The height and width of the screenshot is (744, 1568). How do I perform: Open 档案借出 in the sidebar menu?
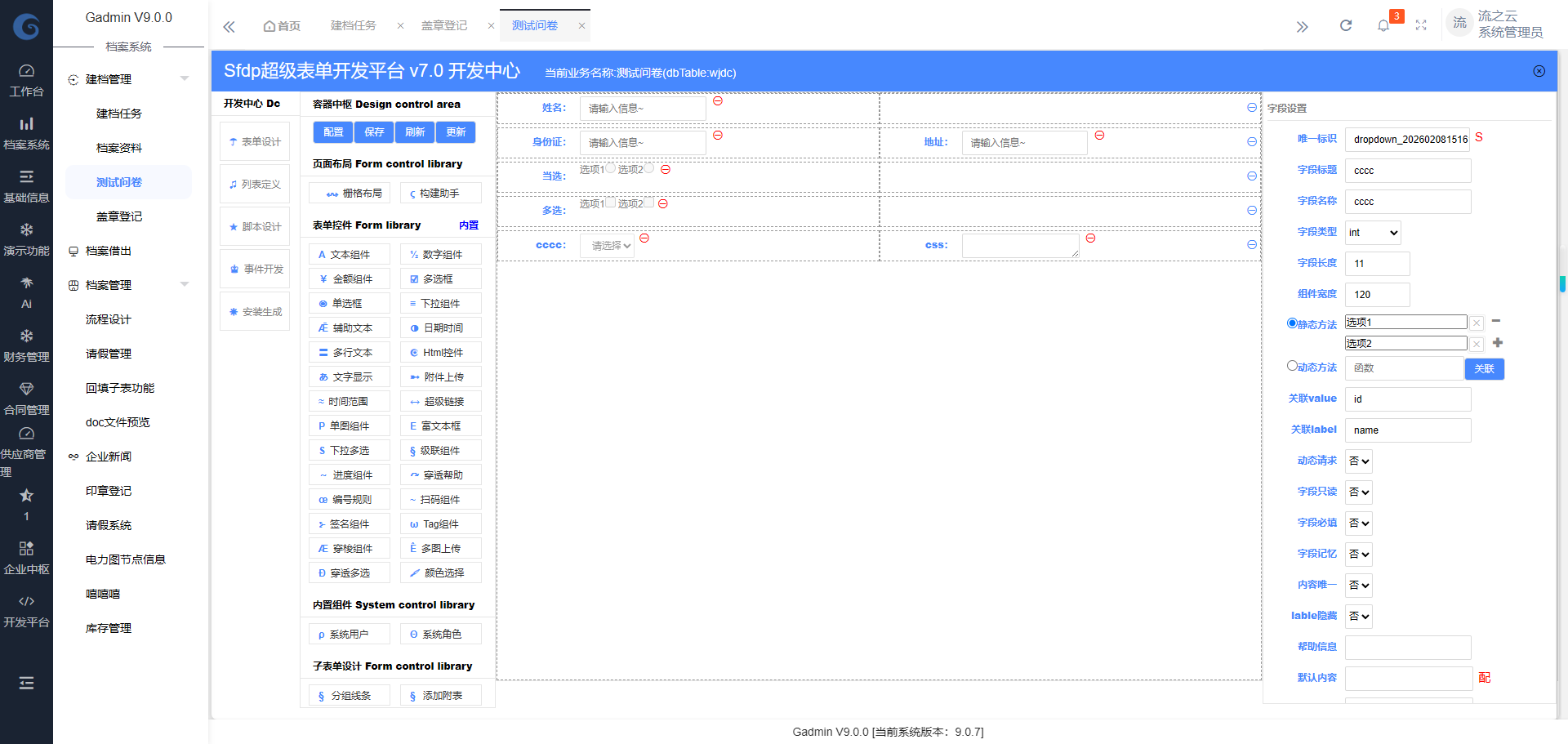[x=109, y=251]
